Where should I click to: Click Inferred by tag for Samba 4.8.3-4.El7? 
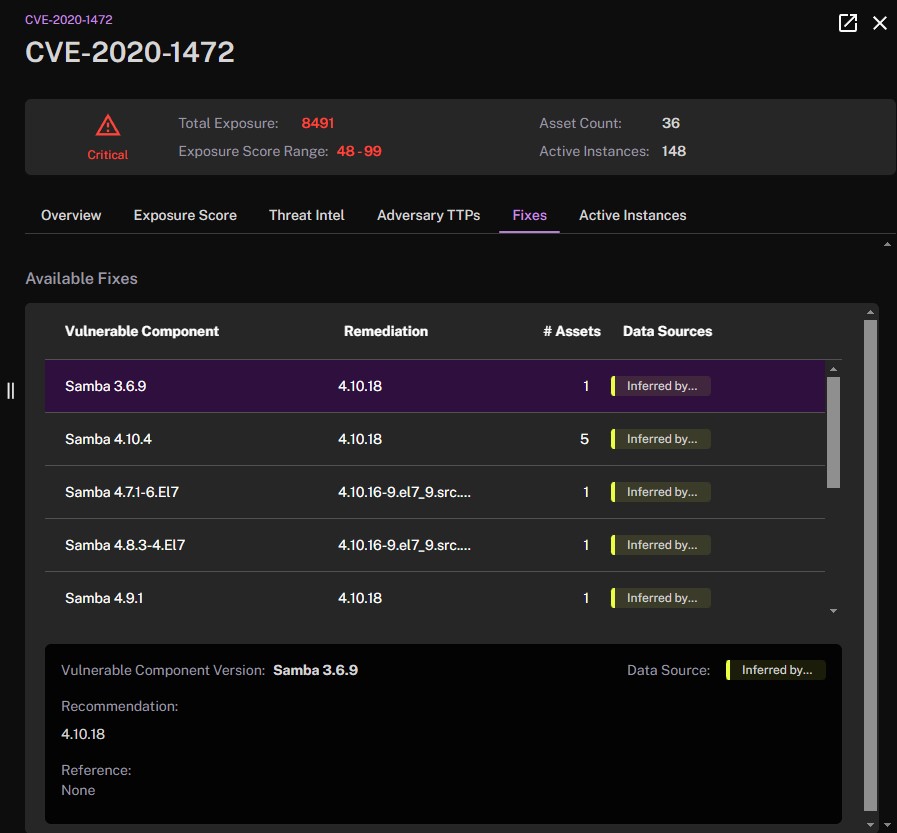pyautogui.click(x=661, y=545)
